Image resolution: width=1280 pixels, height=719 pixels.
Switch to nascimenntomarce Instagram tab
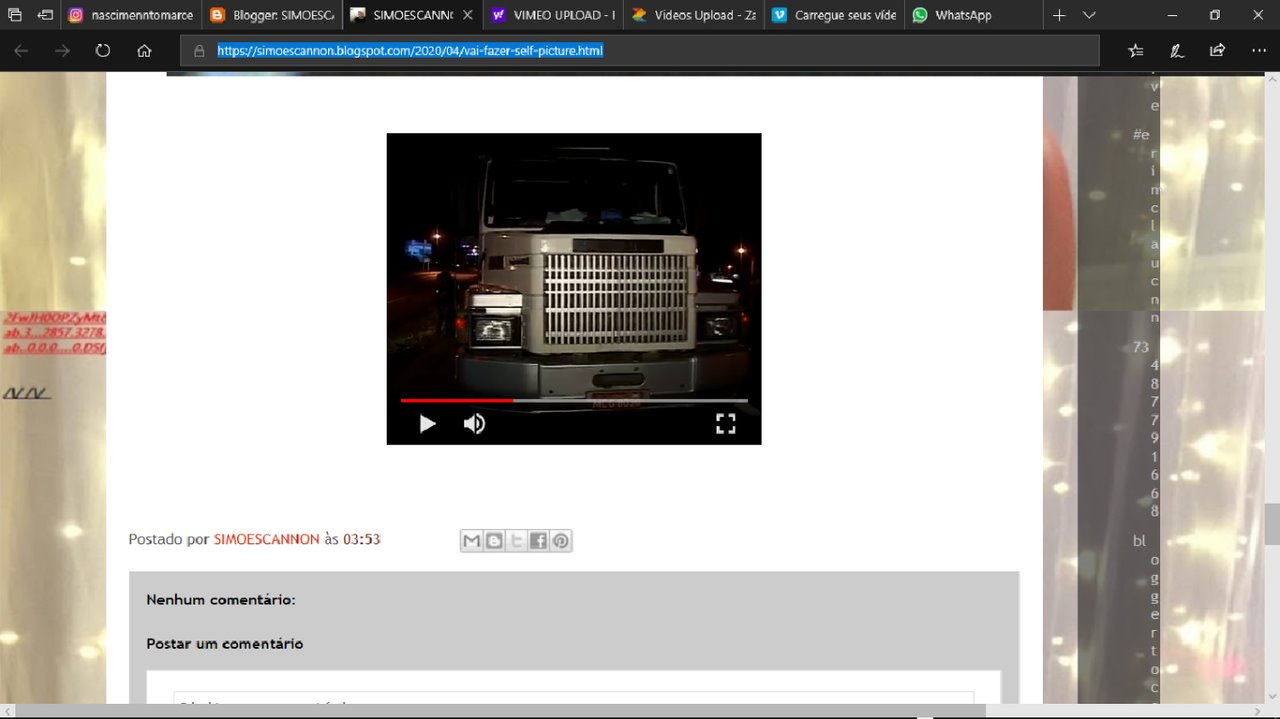pos(130,15)
